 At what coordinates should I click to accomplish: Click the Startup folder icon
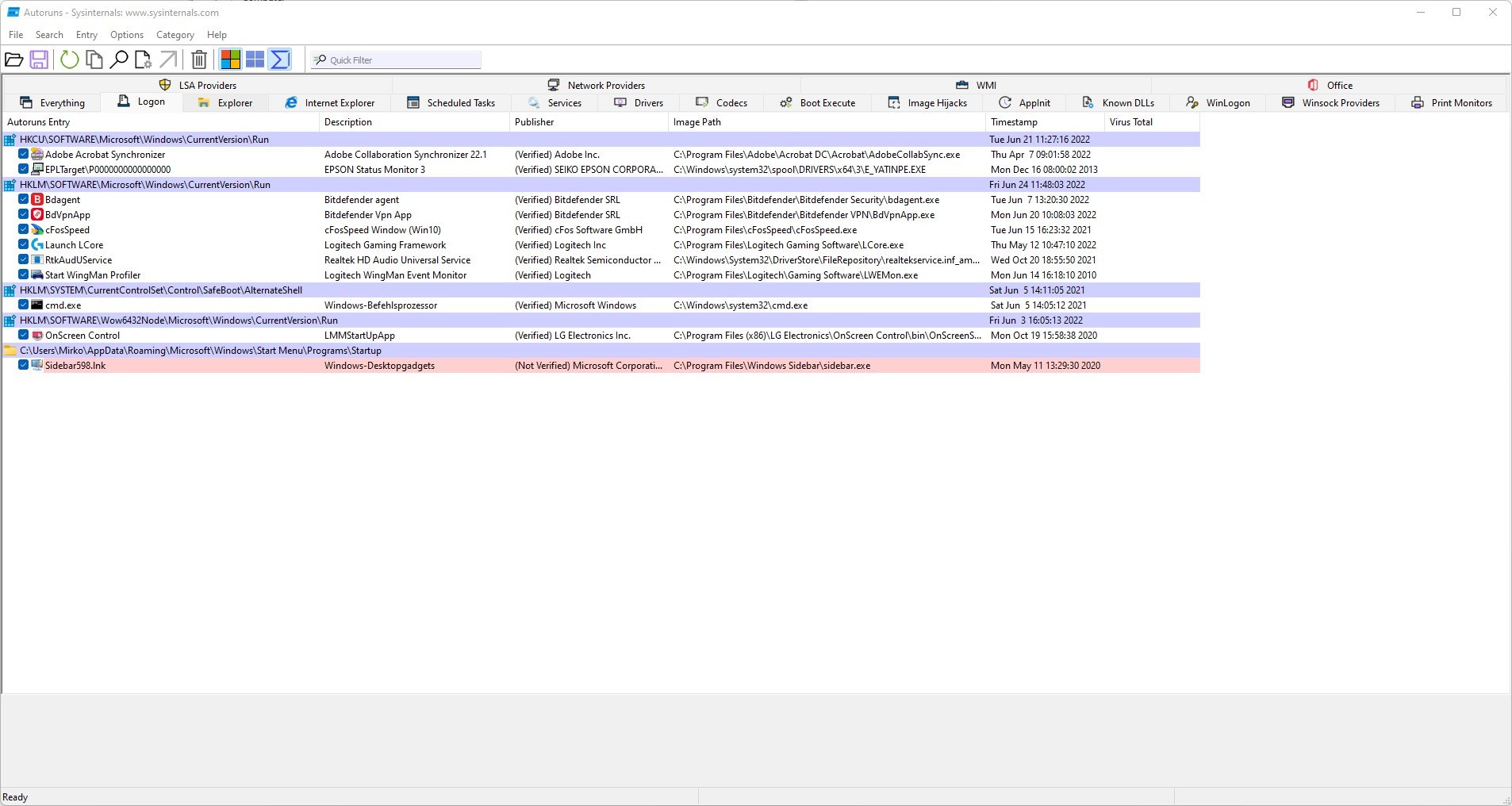(x=10, y=351)
